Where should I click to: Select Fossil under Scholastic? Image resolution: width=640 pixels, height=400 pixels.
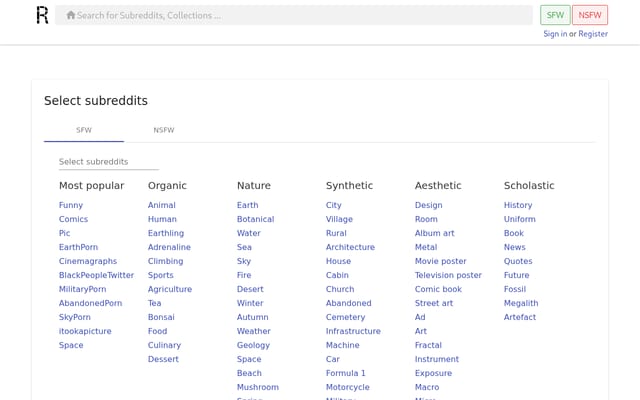coord(515,289)
